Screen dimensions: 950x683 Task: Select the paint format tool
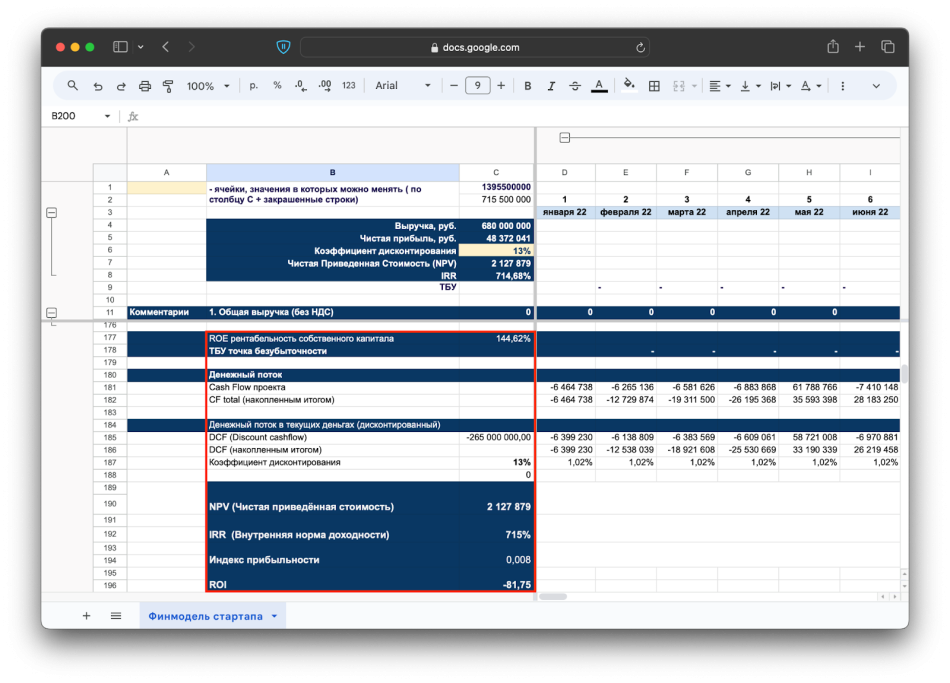(168, 86)
